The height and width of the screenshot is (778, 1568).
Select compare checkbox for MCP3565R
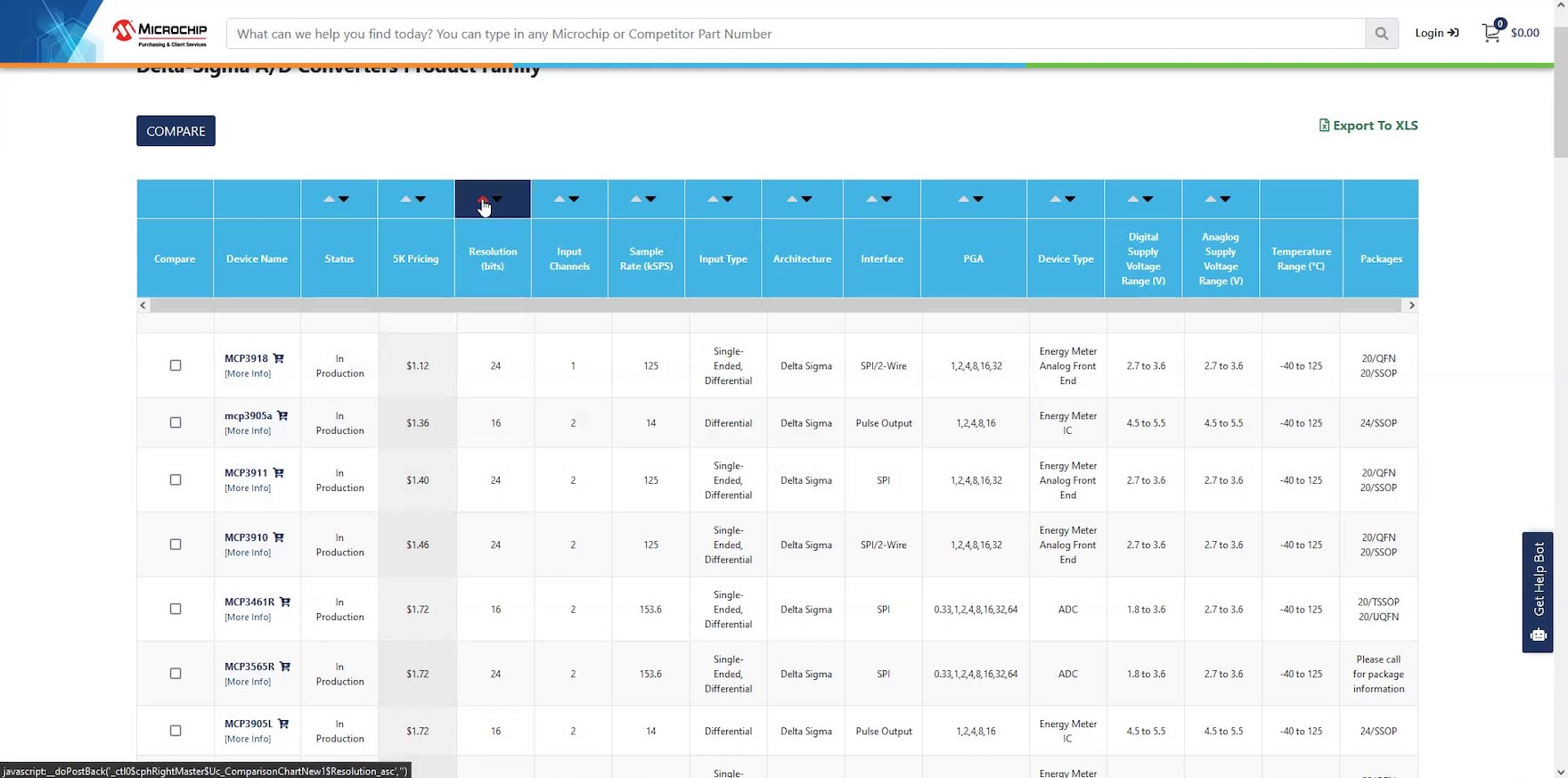pos(176,674)
